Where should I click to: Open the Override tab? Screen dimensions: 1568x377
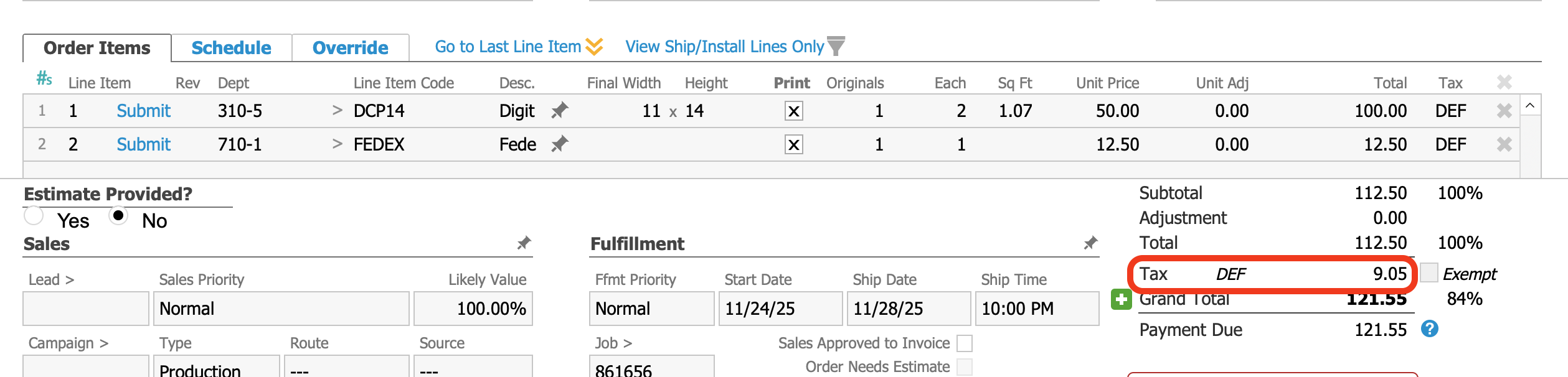pyautogui.click(x=350, y=48)
